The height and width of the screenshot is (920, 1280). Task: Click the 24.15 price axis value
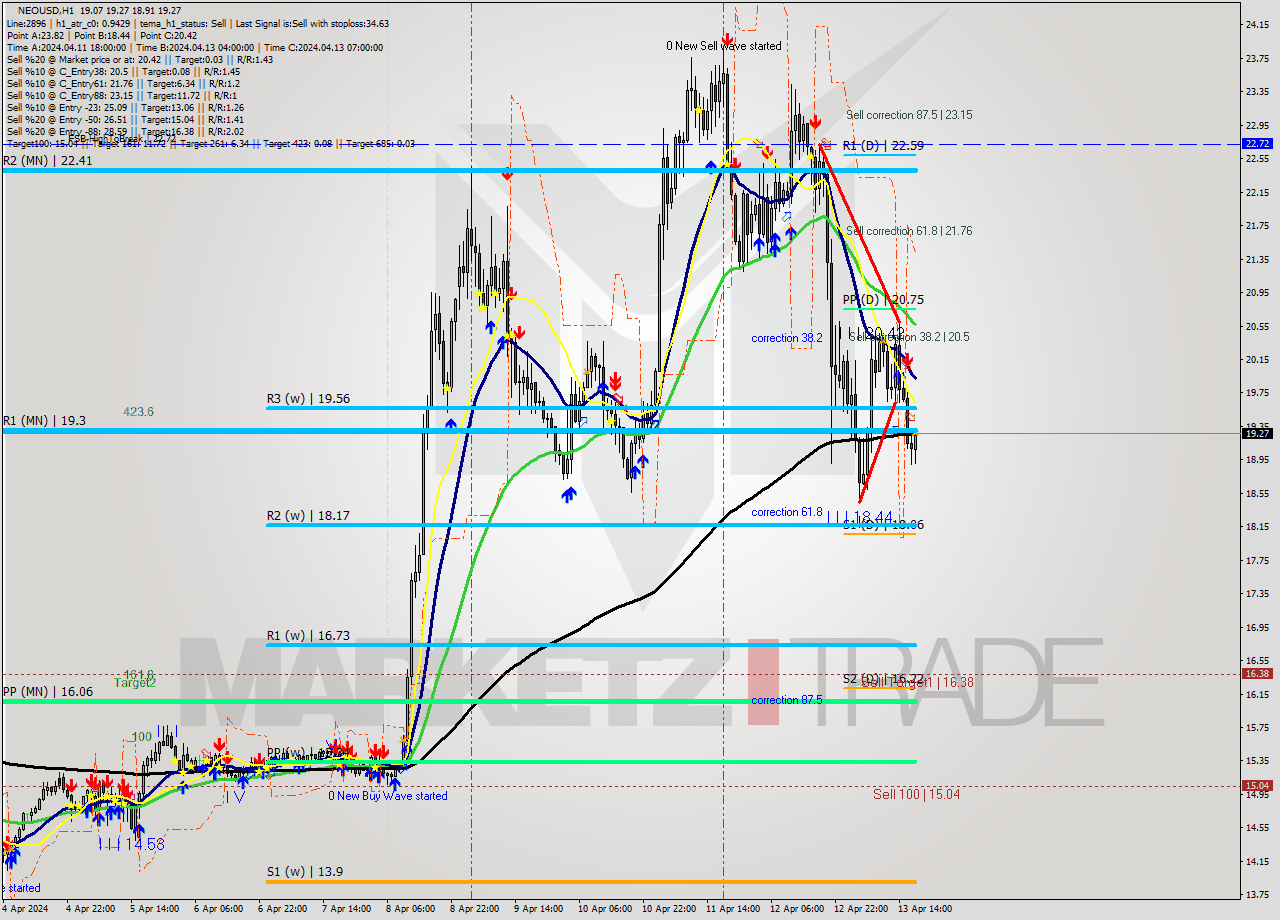(x=1257, y=24)
